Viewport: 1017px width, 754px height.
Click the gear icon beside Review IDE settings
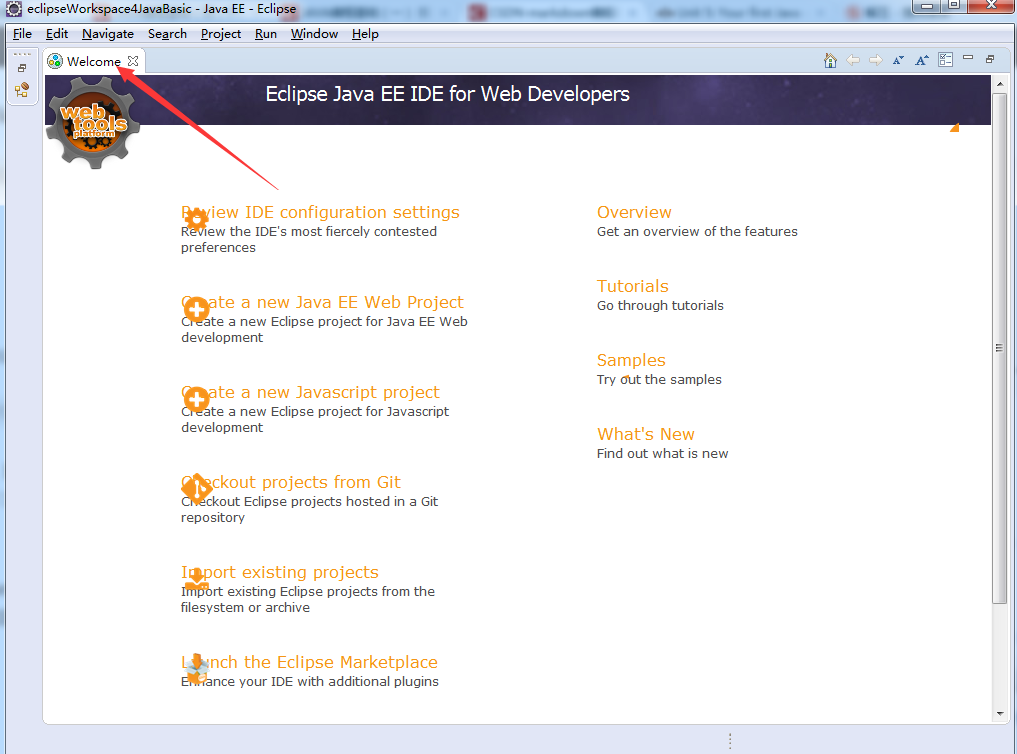(x=197, y=219)
